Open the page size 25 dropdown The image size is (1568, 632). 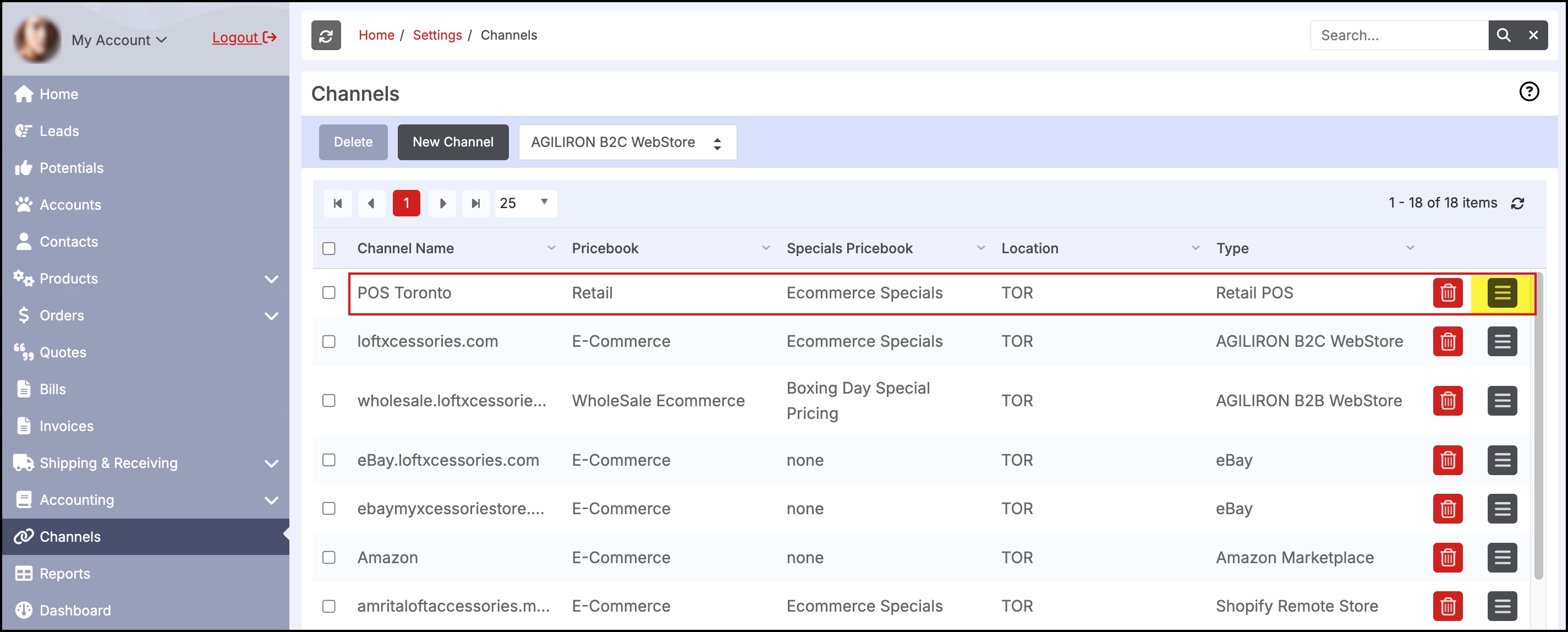(x=525, y=203)
